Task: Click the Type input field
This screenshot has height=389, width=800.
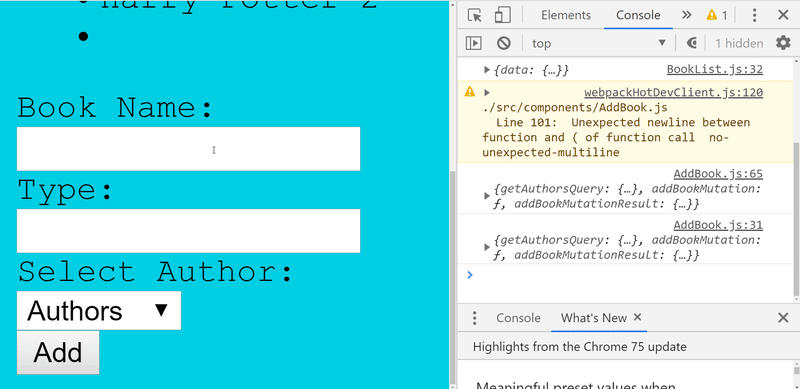Action: (x=188, y=231)
